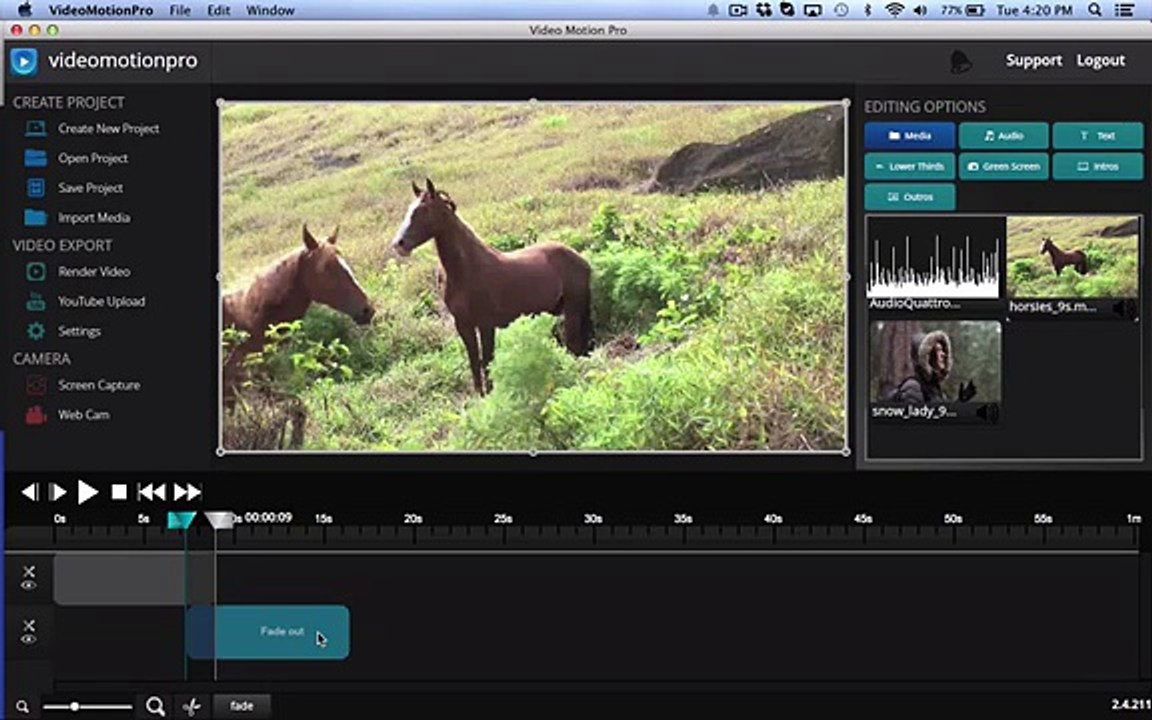Click the large zoom-in magnifier icon
1152x720 pixels.
[x=155, y=707]
